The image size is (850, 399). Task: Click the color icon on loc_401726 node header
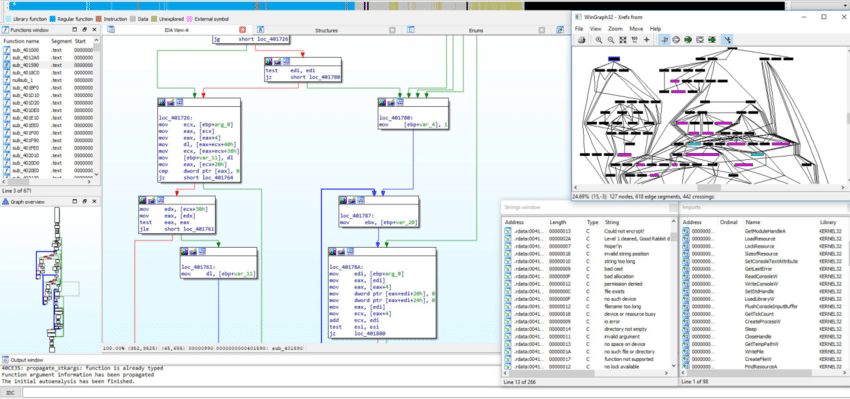click(x=163, y=102)
